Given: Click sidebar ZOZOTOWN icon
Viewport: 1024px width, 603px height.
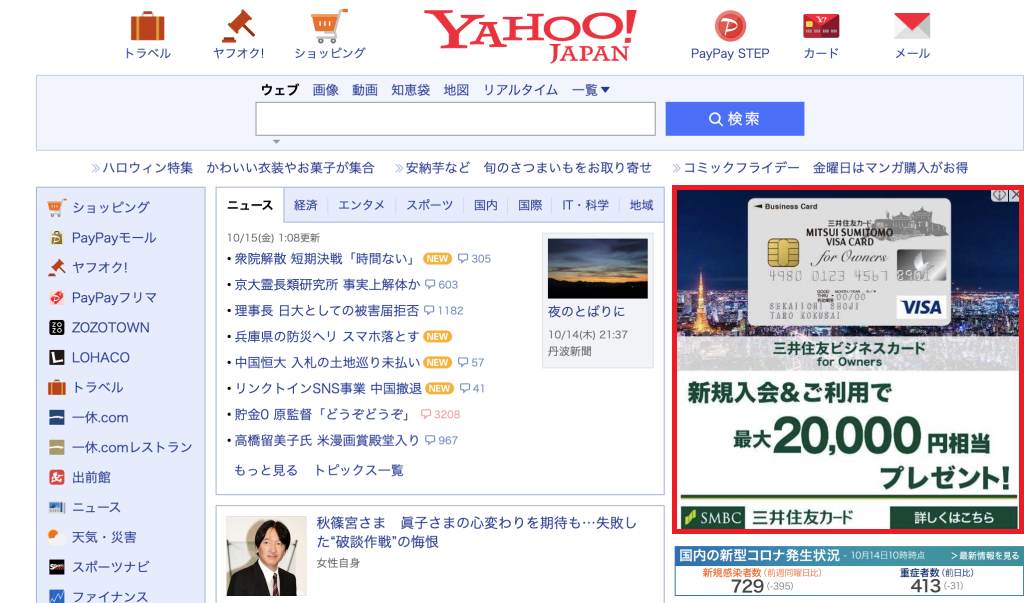Looking at the screenshot, I should pyautogui.click(x=57, y=327).
